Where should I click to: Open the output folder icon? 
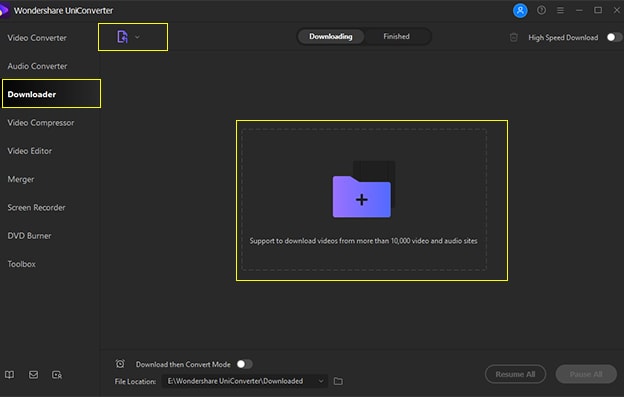tap(338, 381)
